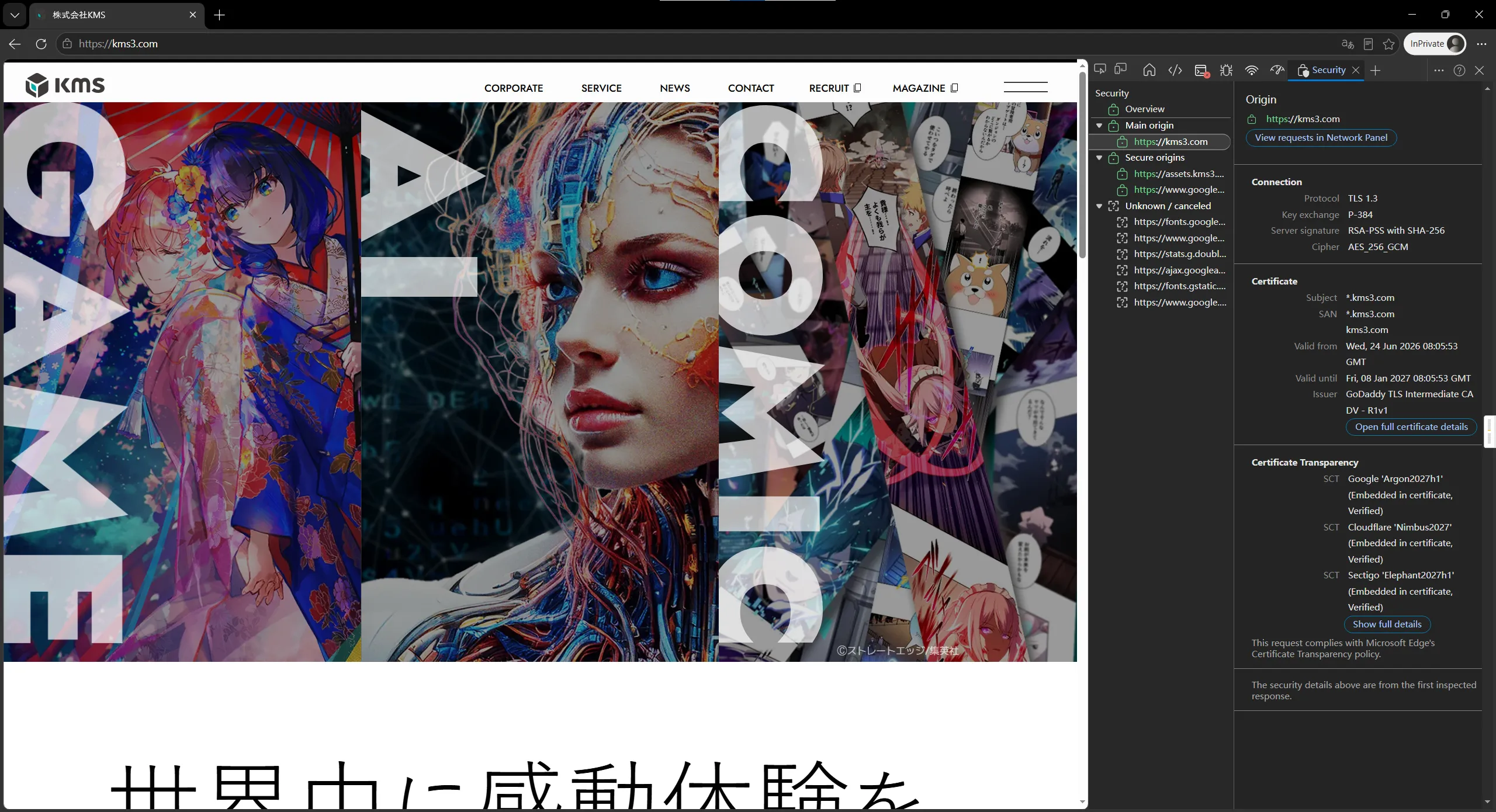The height and width of the screenshot is (812, 1496).
Task: Add more tools with DevTools plus button
Action: tap(1375, 70)
